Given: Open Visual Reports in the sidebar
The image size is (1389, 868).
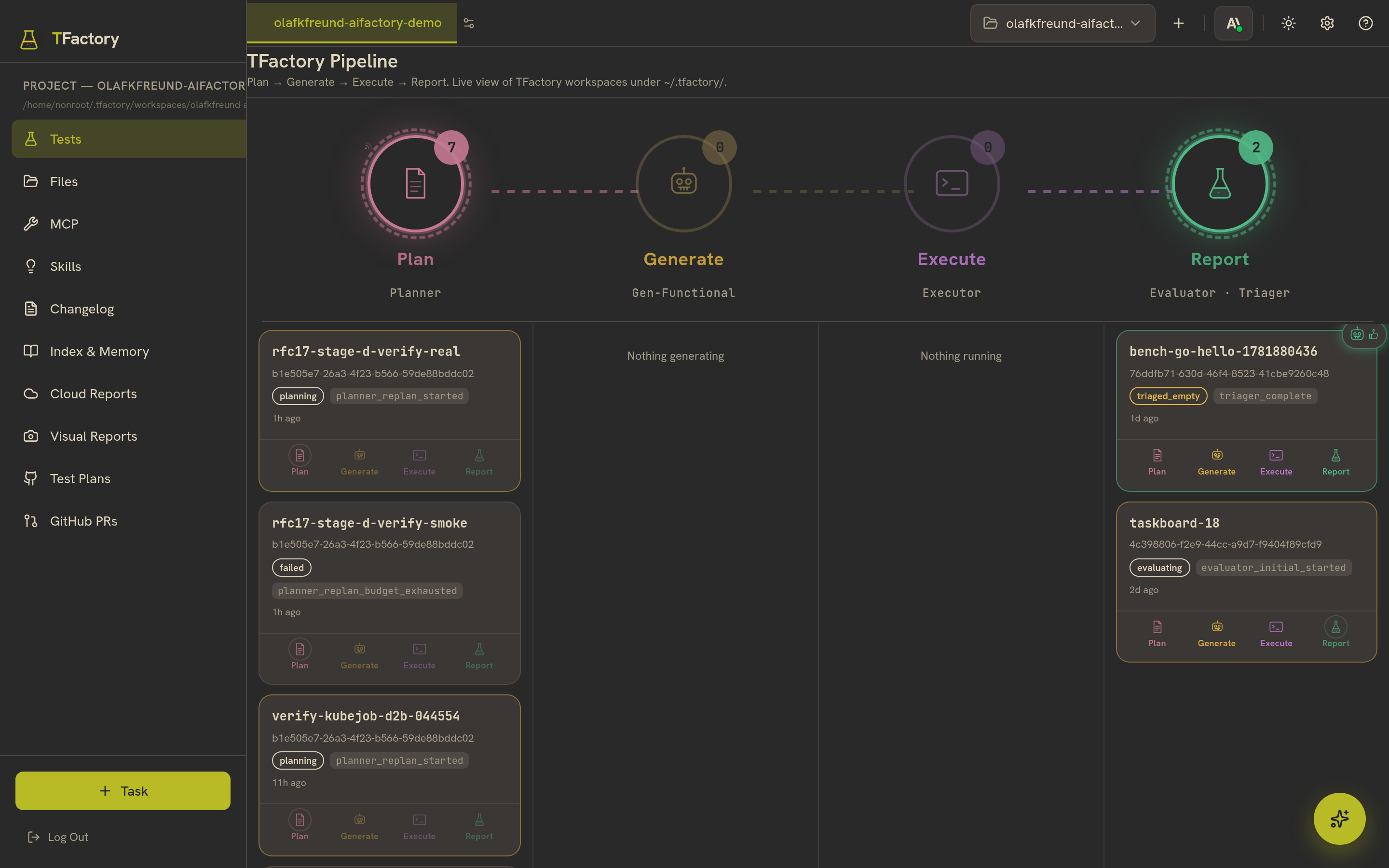Looking at the screenshot, I should (x=129, y=436).
